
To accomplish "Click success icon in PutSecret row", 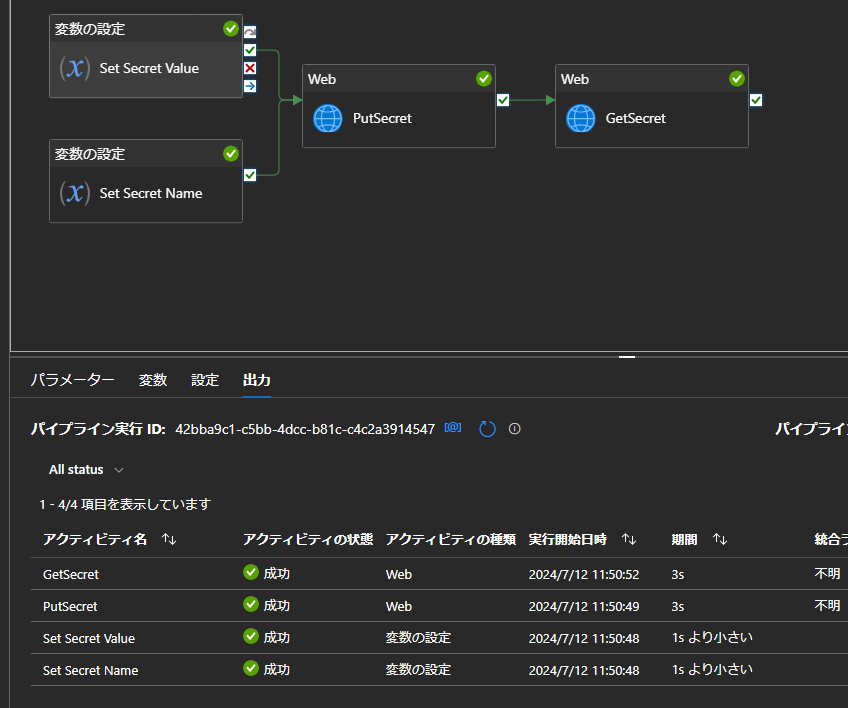I will click(x=251, y=604).
